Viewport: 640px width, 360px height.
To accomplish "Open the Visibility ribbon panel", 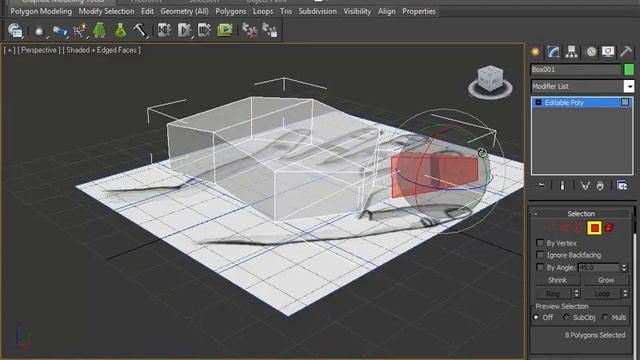I will pos(357,11).
